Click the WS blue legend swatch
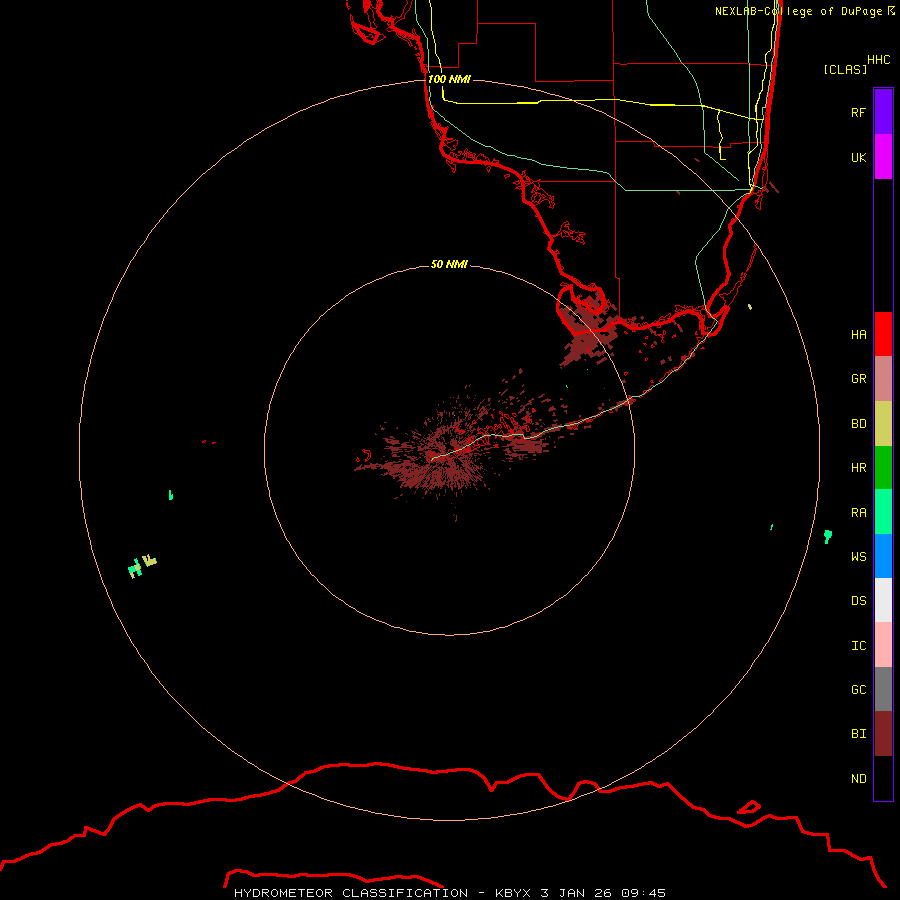This screenshot has height=900, width=900. coord(883,556)
